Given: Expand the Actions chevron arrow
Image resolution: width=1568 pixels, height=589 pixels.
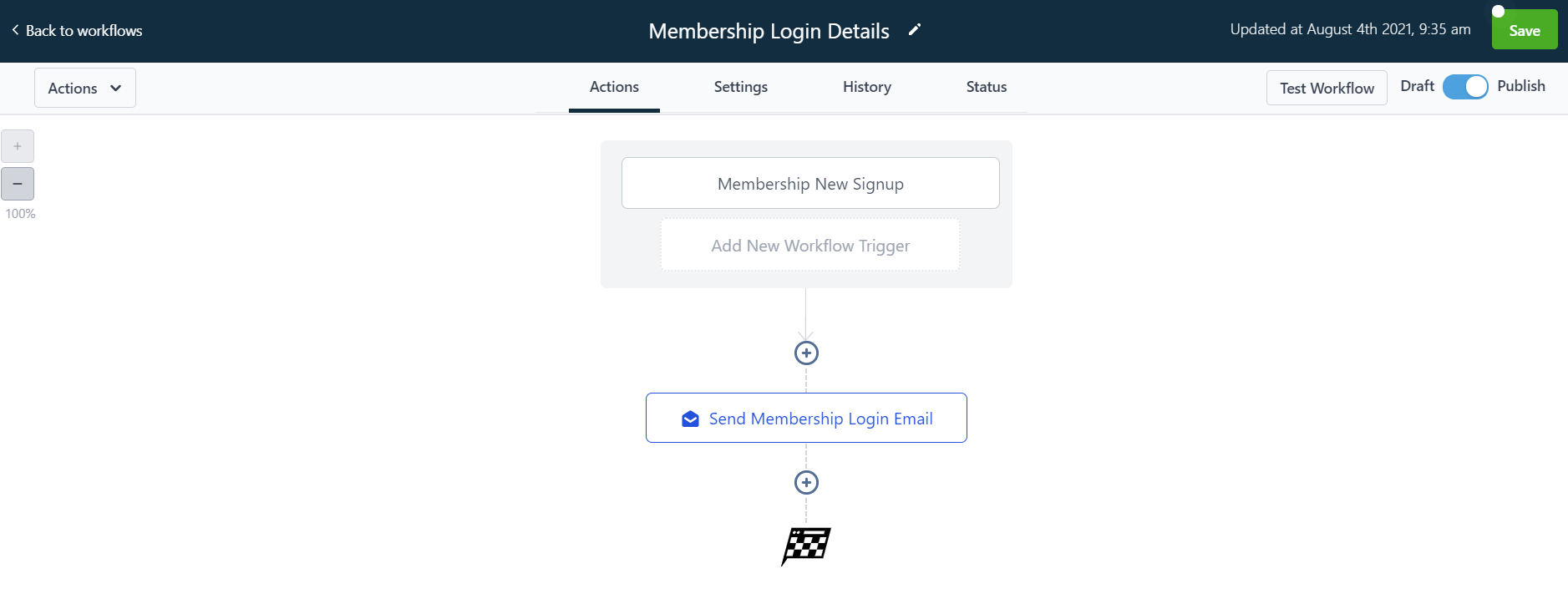Looking at the screenshot, I should [116, 88].
